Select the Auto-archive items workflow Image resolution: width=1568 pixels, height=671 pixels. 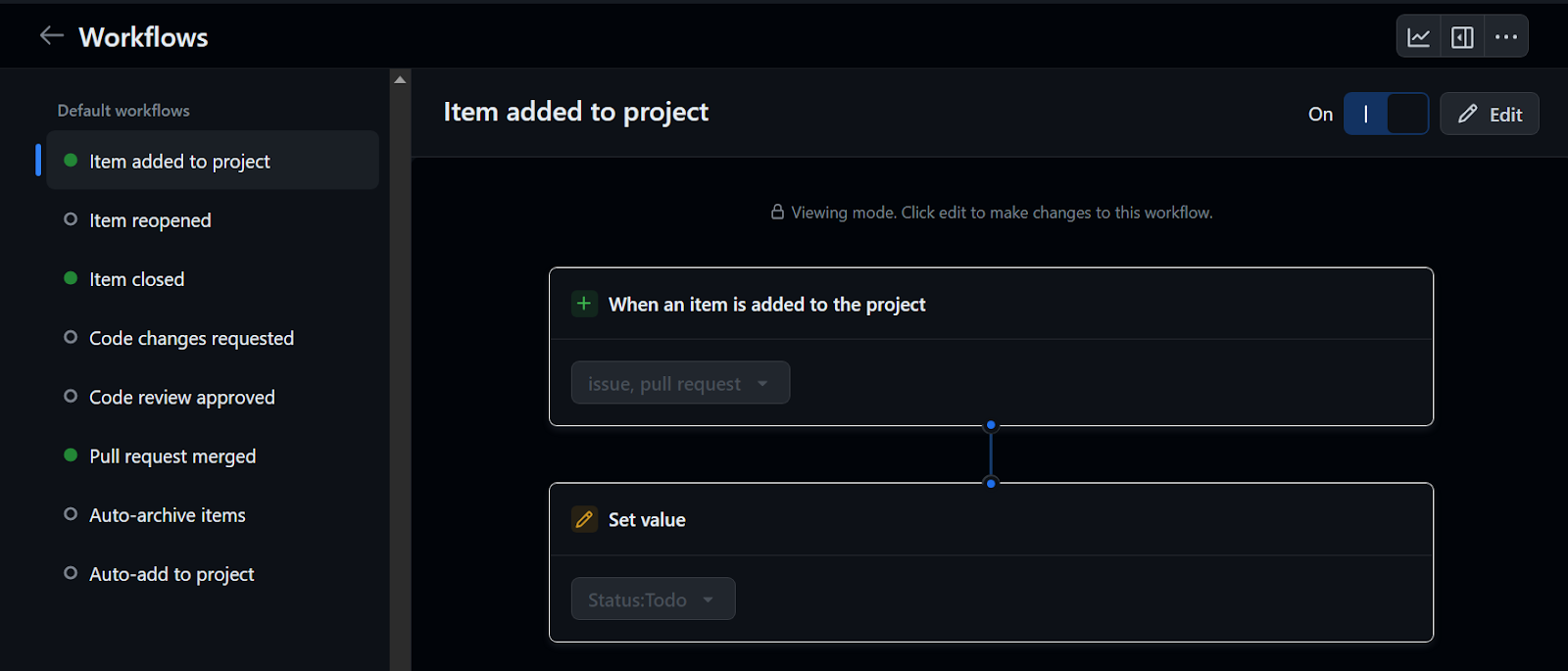[168, 514]
